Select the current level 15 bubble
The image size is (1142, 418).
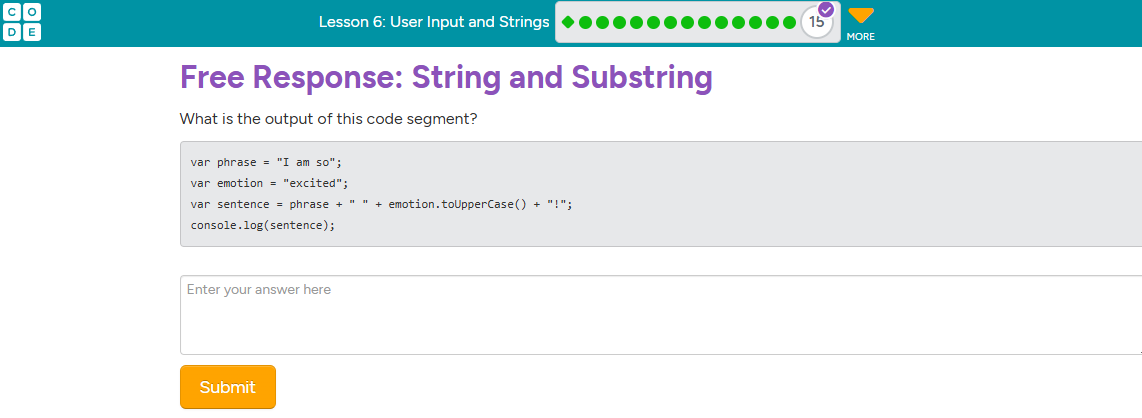click(x=817, y=22)
